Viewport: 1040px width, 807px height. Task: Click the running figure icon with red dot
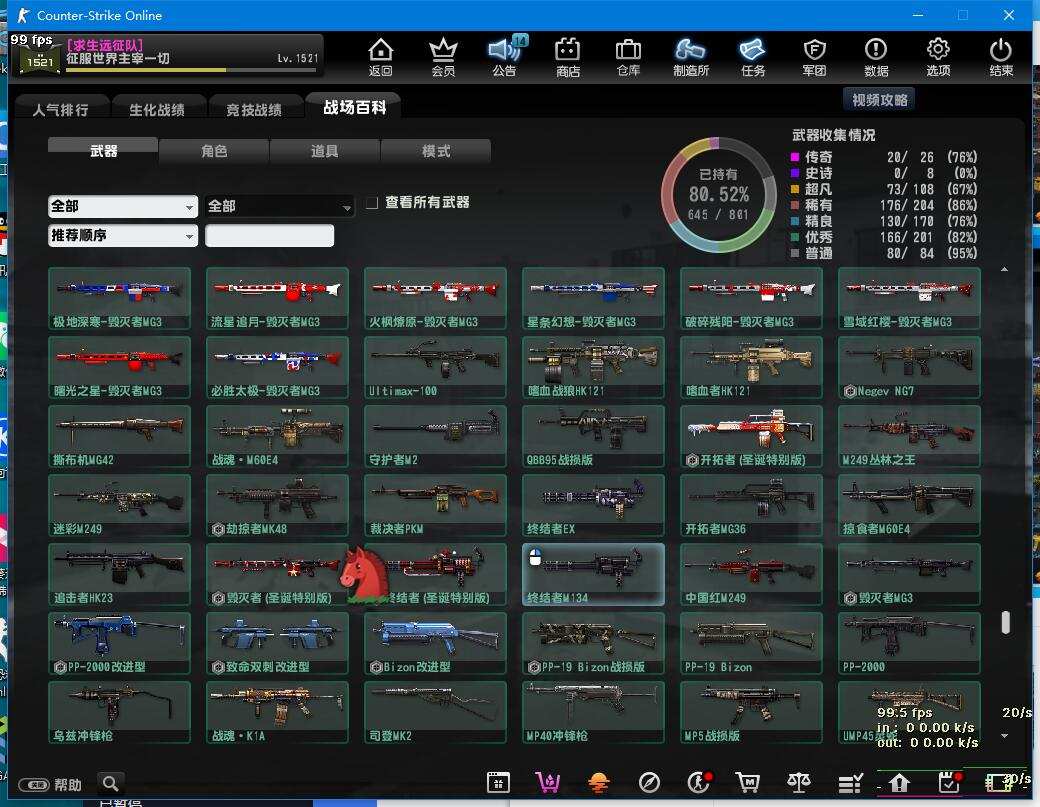coord(699,782)
